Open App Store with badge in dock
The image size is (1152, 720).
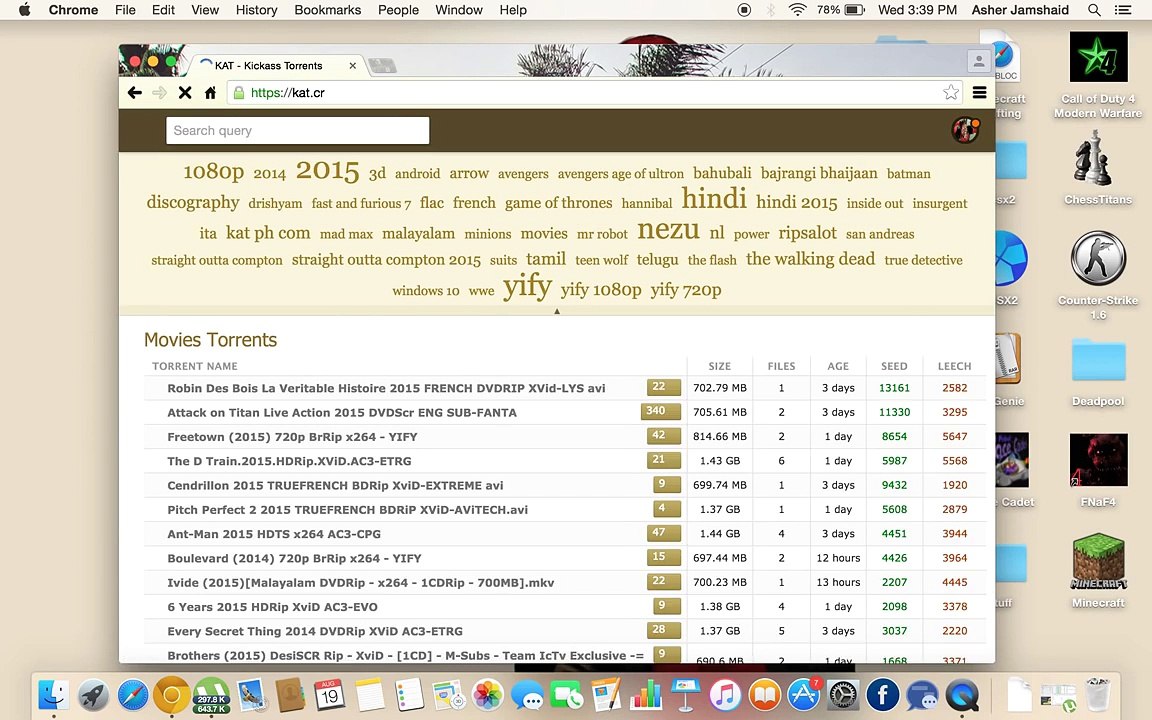click(x=804, y=694)
